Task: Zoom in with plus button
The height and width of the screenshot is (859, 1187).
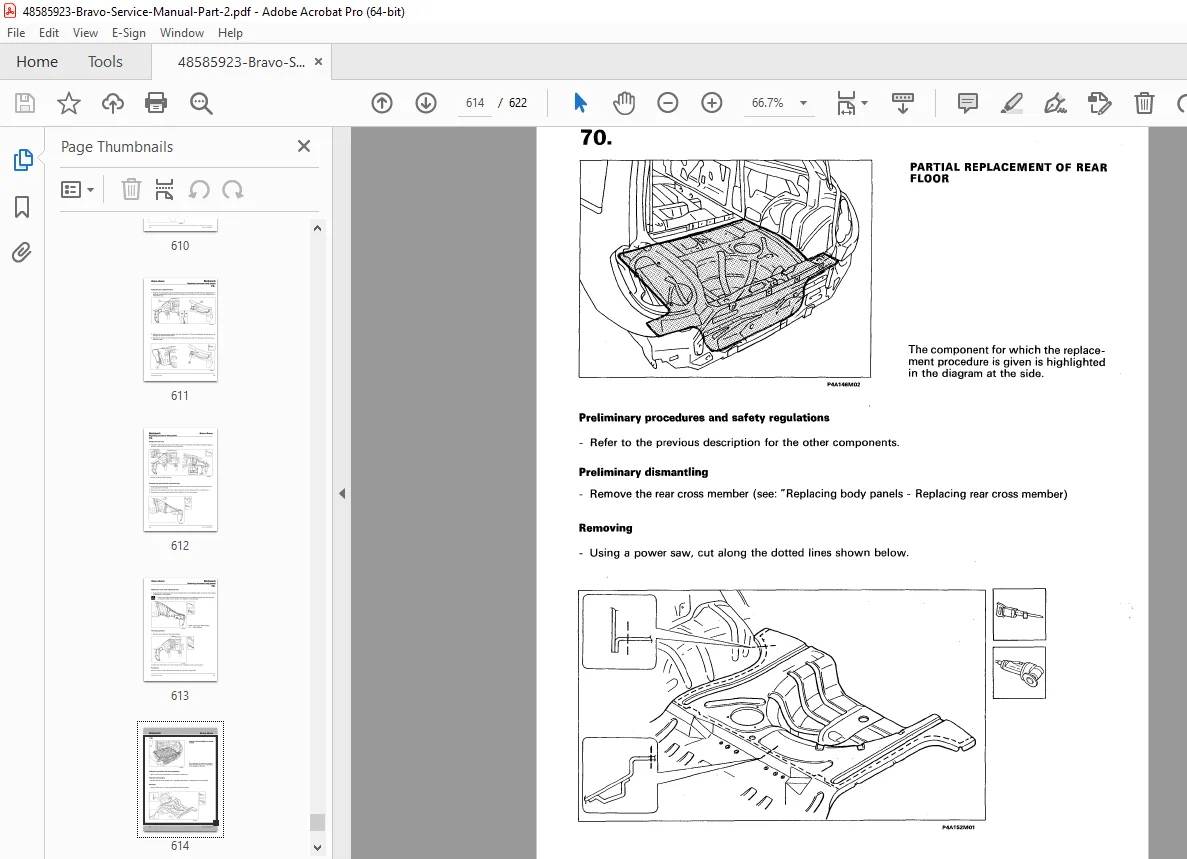Action: point(712,103)
